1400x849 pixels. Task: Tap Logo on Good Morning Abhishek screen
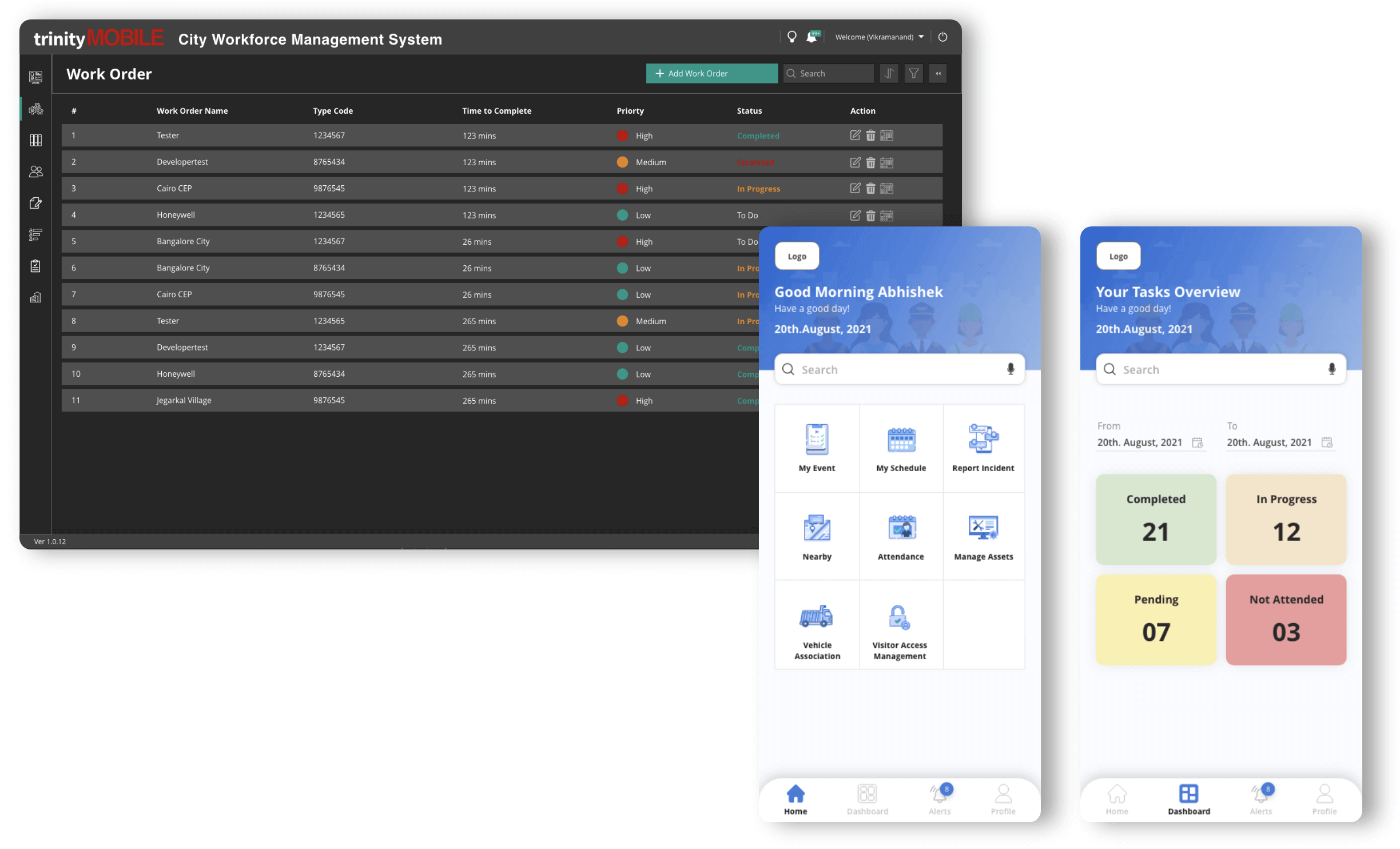coord(797,256)
